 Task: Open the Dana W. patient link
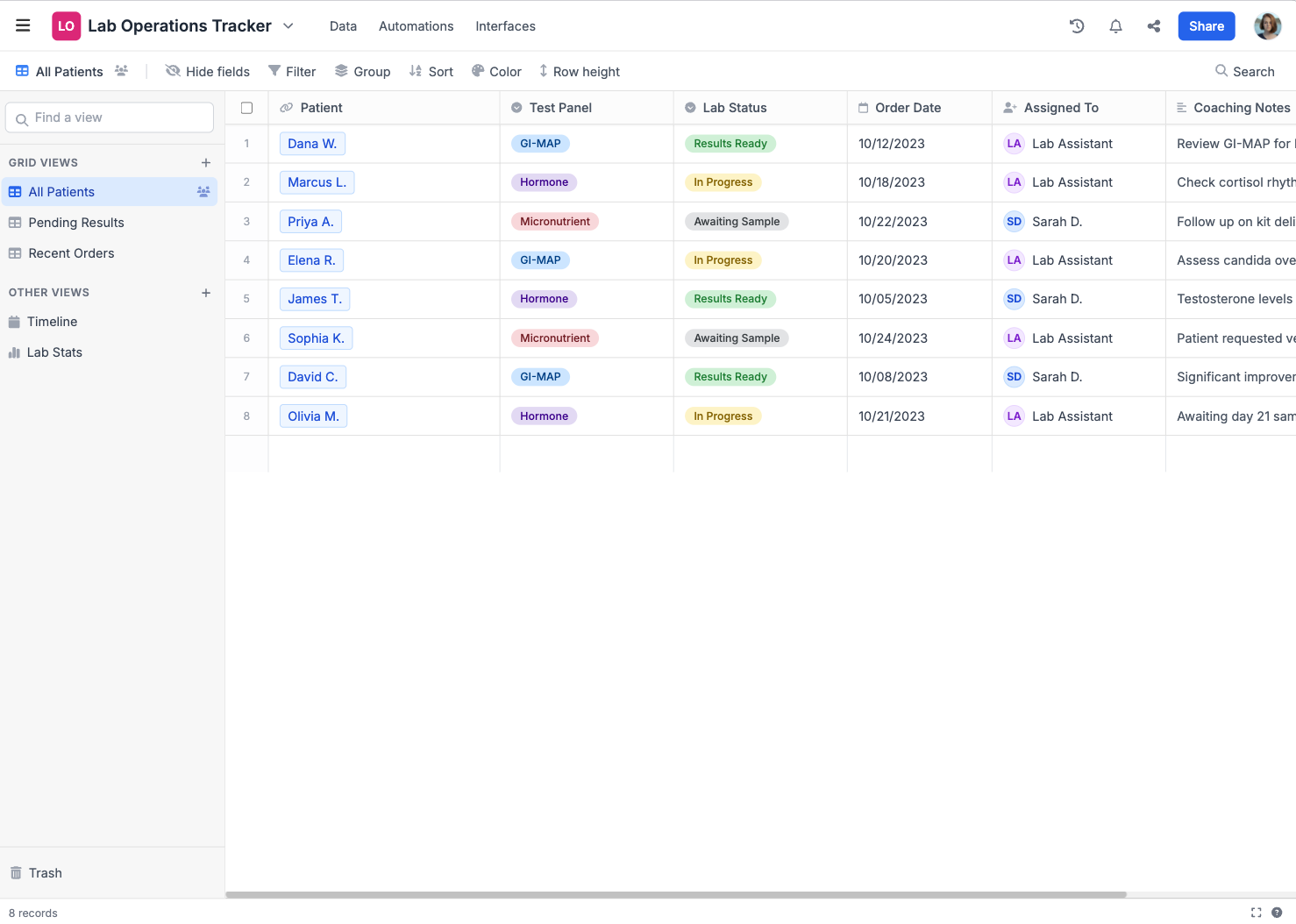pyautogui.click(x=312, y=144)
